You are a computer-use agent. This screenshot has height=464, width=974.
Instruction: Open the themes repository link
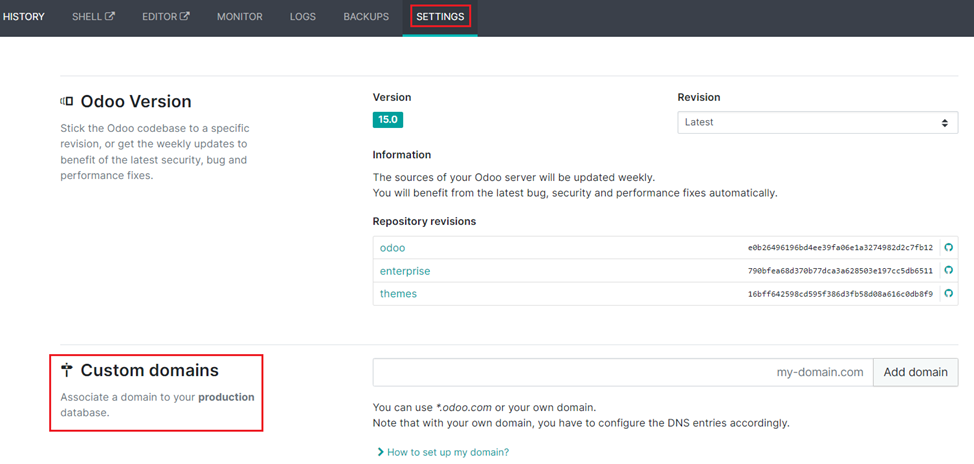coord(398,294)
